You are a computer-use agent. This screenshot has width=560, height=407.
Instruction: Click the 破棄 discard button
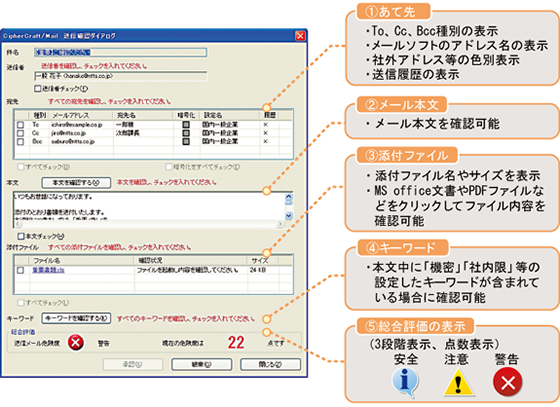coord(201,365)
